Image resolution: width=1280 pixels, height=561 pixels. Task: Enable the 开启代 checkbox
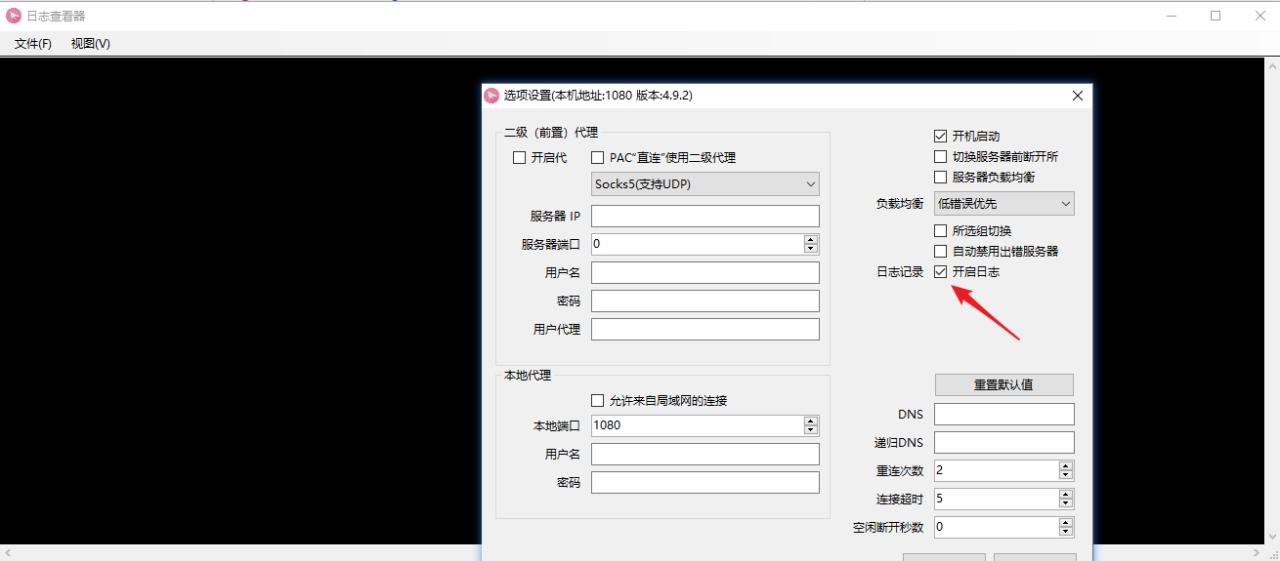519,158
